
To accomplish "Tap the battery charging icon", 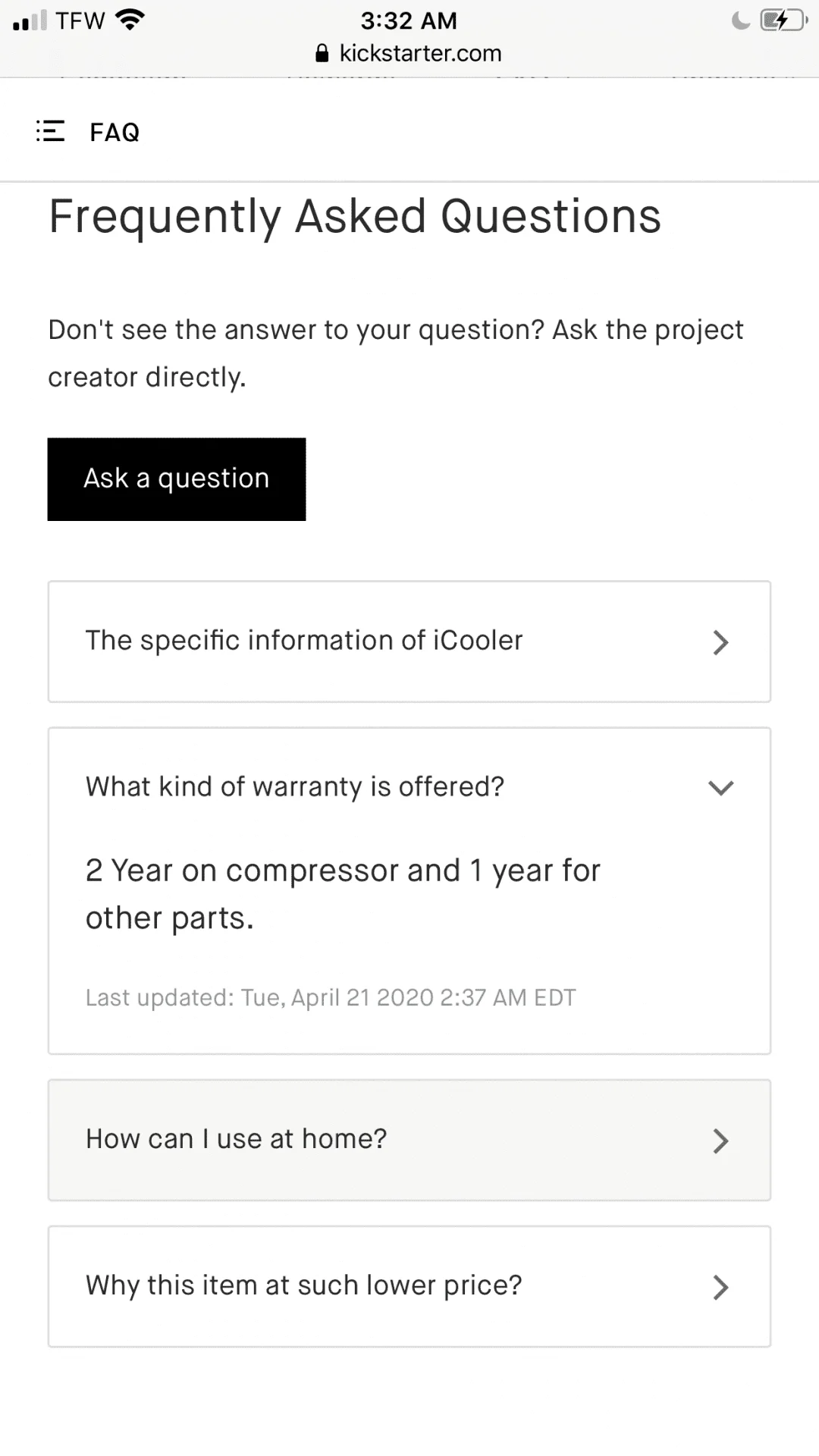I will coord(784,20).
